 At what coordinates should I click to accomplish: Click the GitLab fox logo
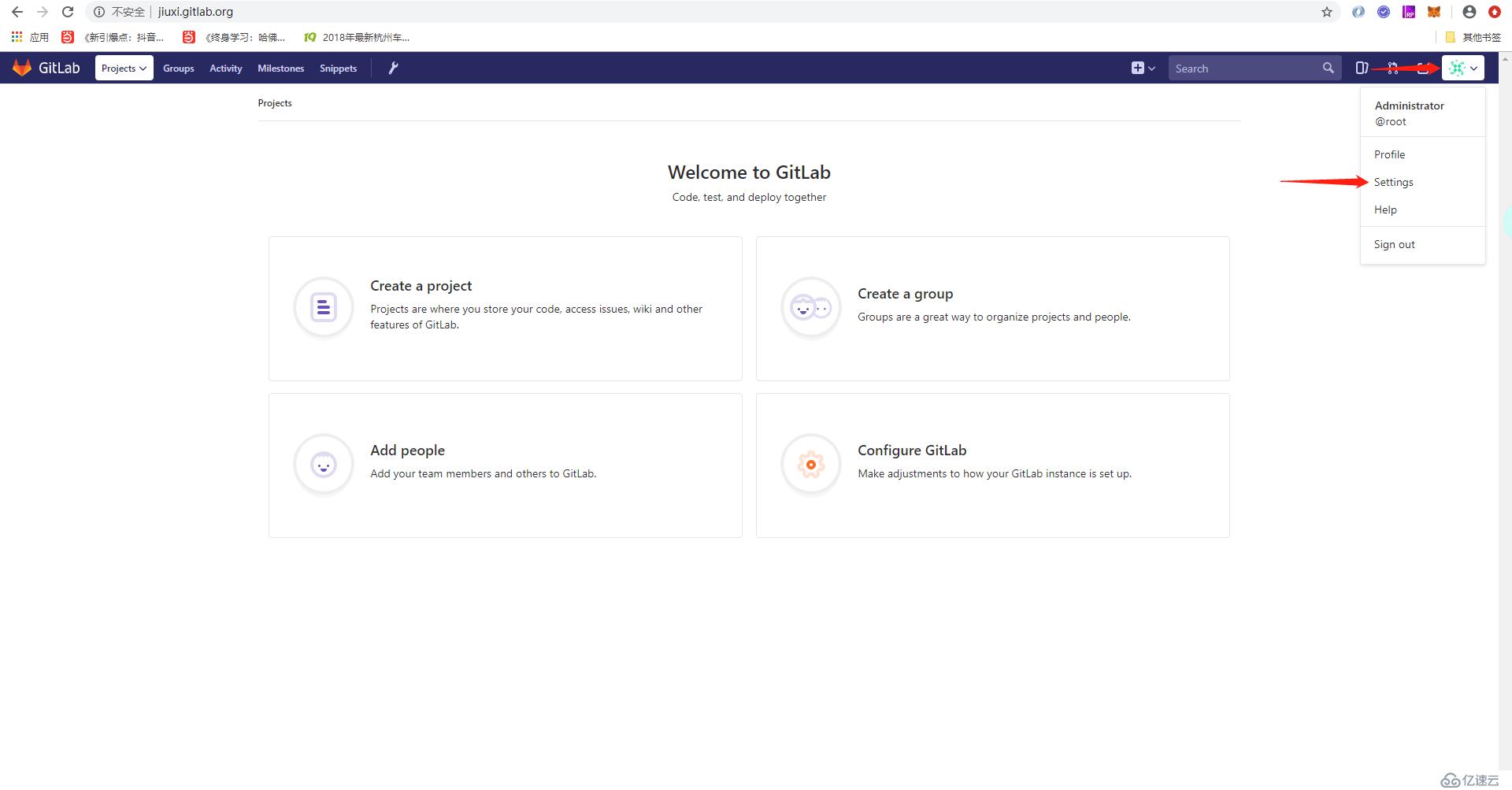tap(22, 68)
